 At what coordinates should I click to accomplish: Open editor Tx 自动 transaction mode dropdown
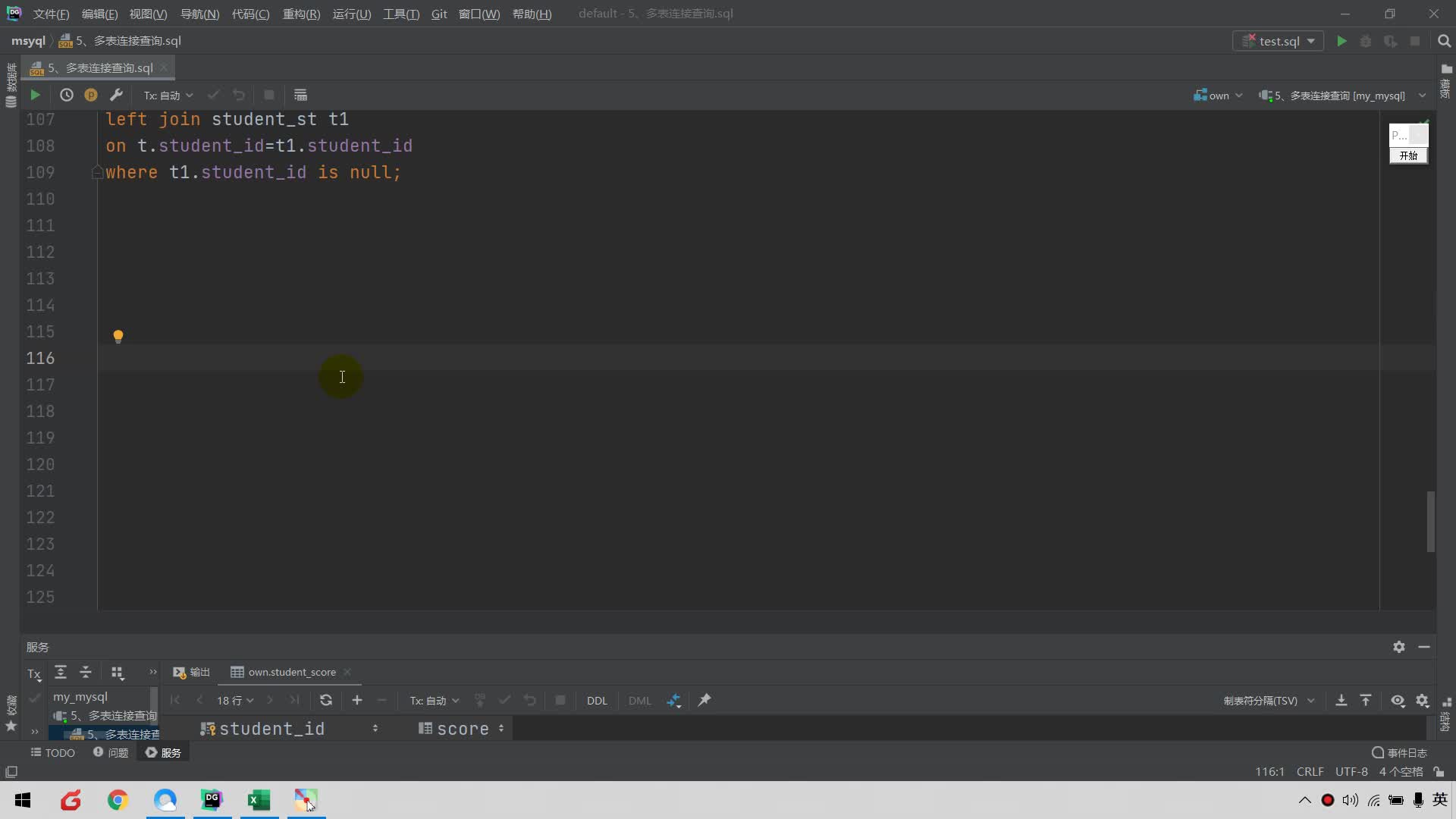click(168, 95)
